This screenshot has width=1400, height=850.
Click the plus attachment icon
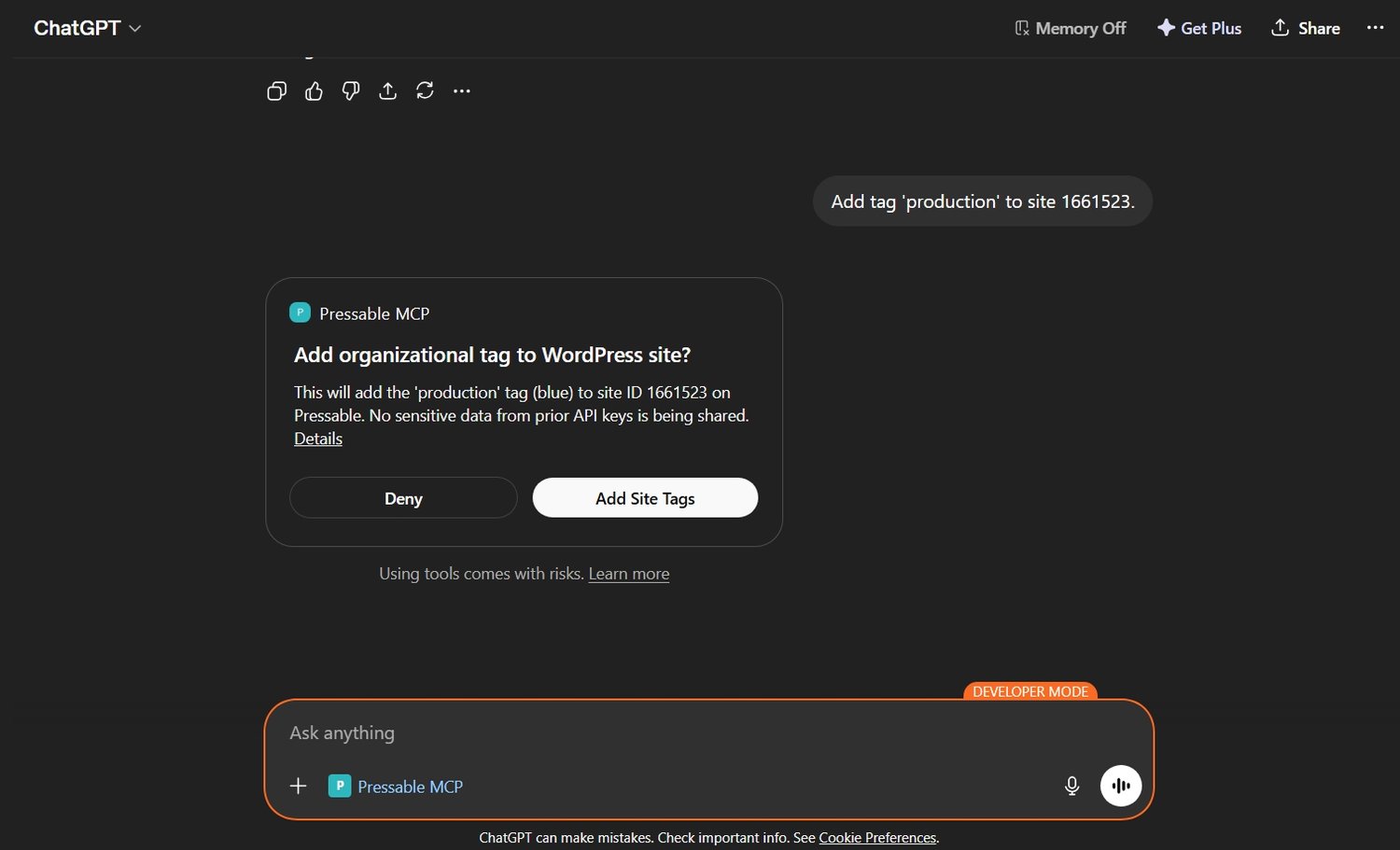(x=298, y=786)
